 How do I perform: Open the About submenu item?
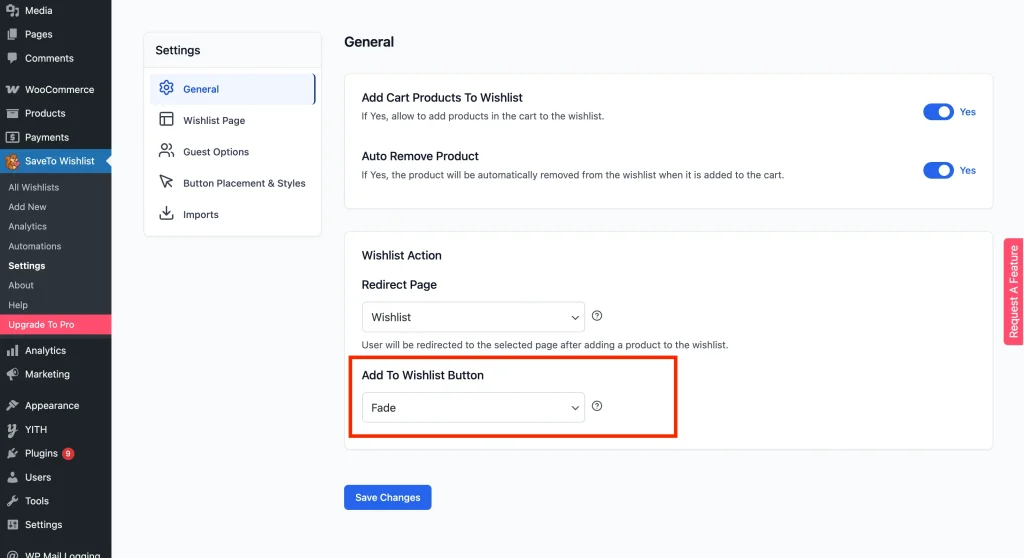click(x=21, y=286)
